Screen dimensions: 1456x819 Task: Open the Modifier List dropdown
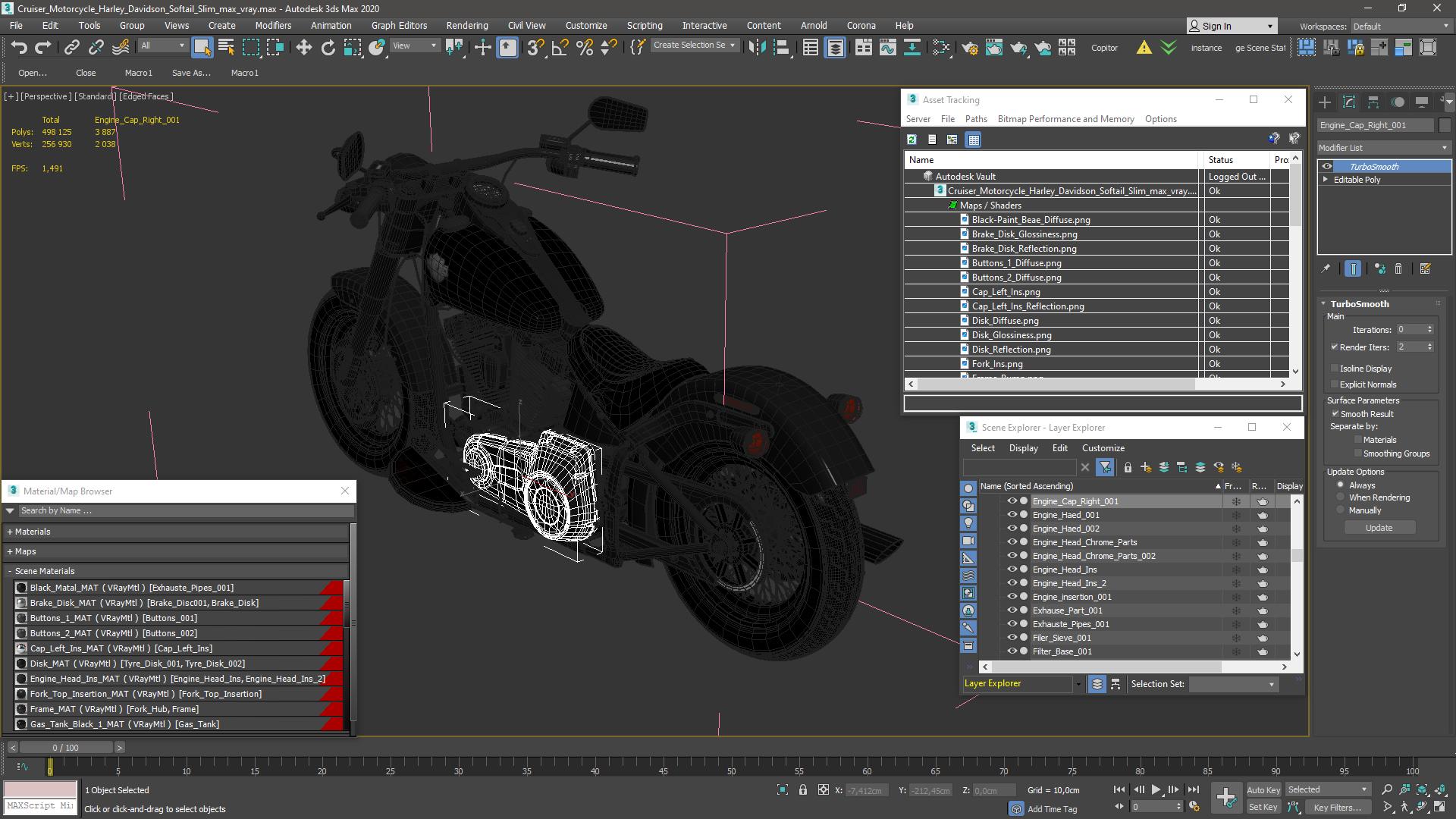1384,148
